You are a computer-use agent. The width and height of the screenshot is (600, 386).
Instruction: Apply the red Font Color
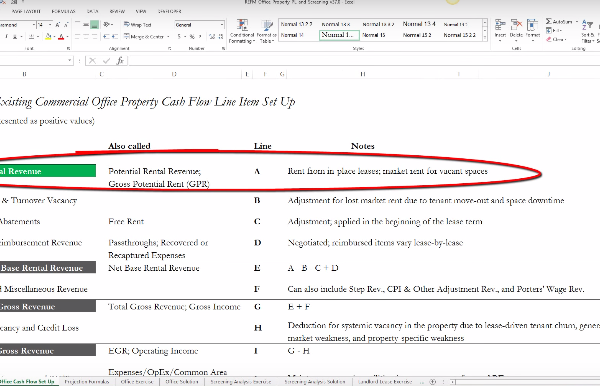click(61, 37)
